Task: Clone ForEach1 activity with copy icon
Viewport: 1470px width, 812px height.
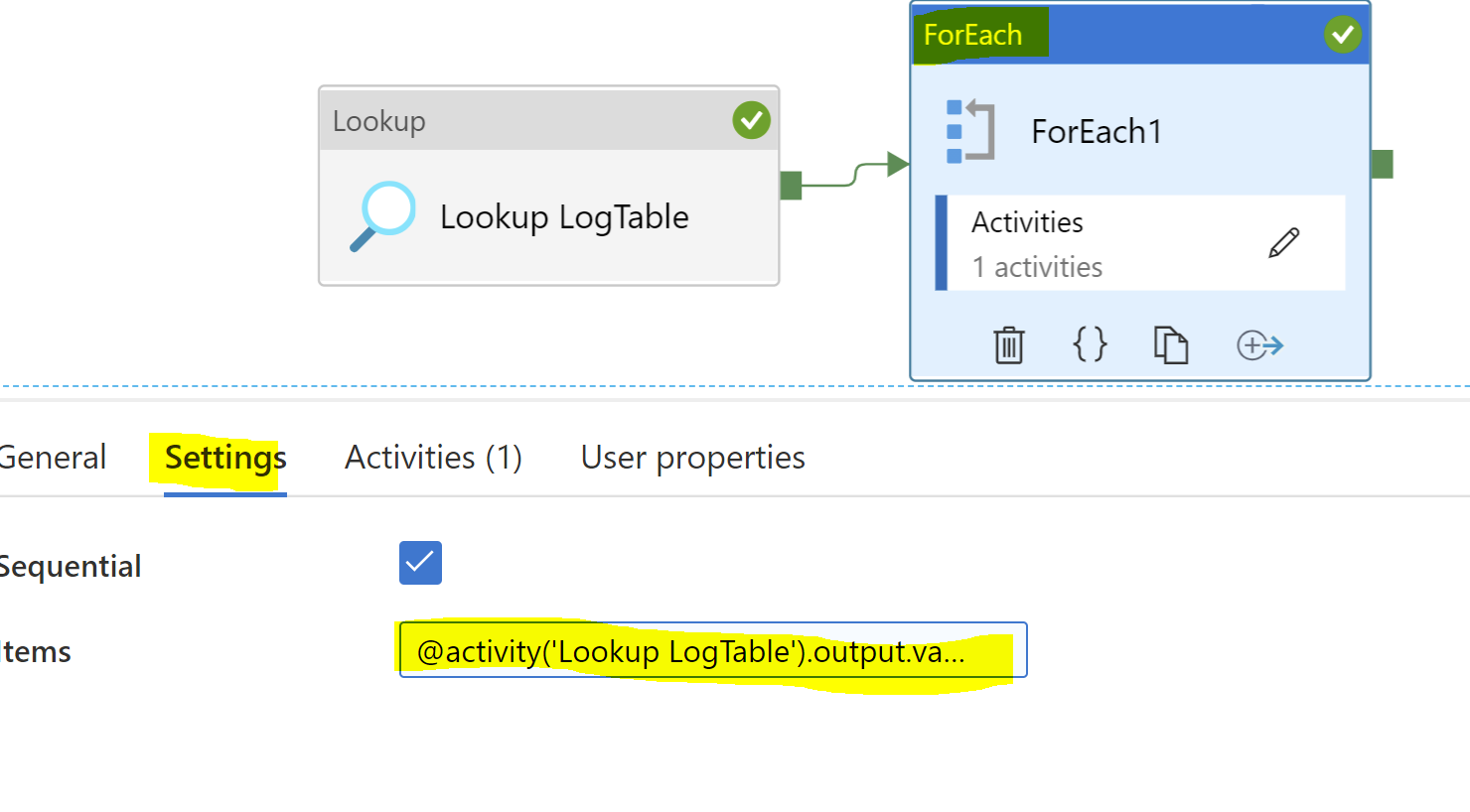Action: (1171, 344)
